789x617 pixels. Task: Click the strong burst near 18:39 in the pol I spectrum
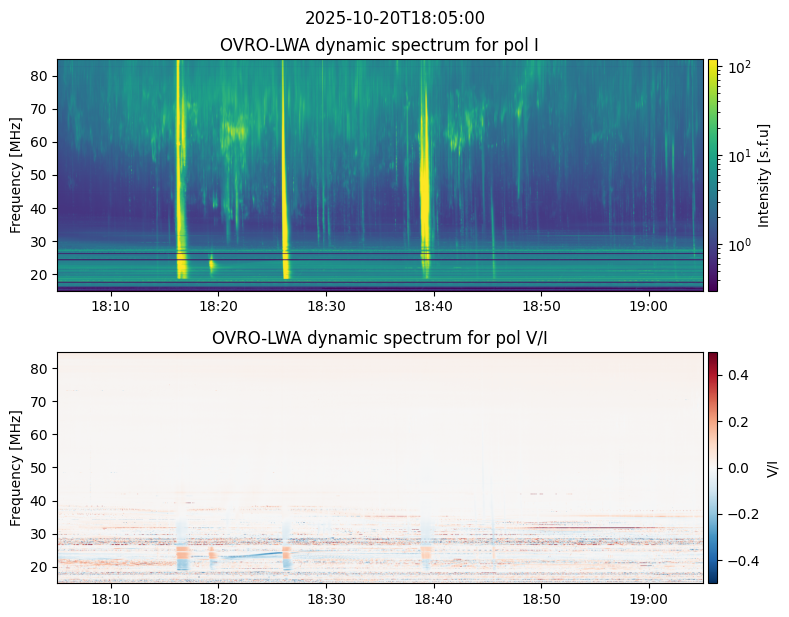point(425,171)
